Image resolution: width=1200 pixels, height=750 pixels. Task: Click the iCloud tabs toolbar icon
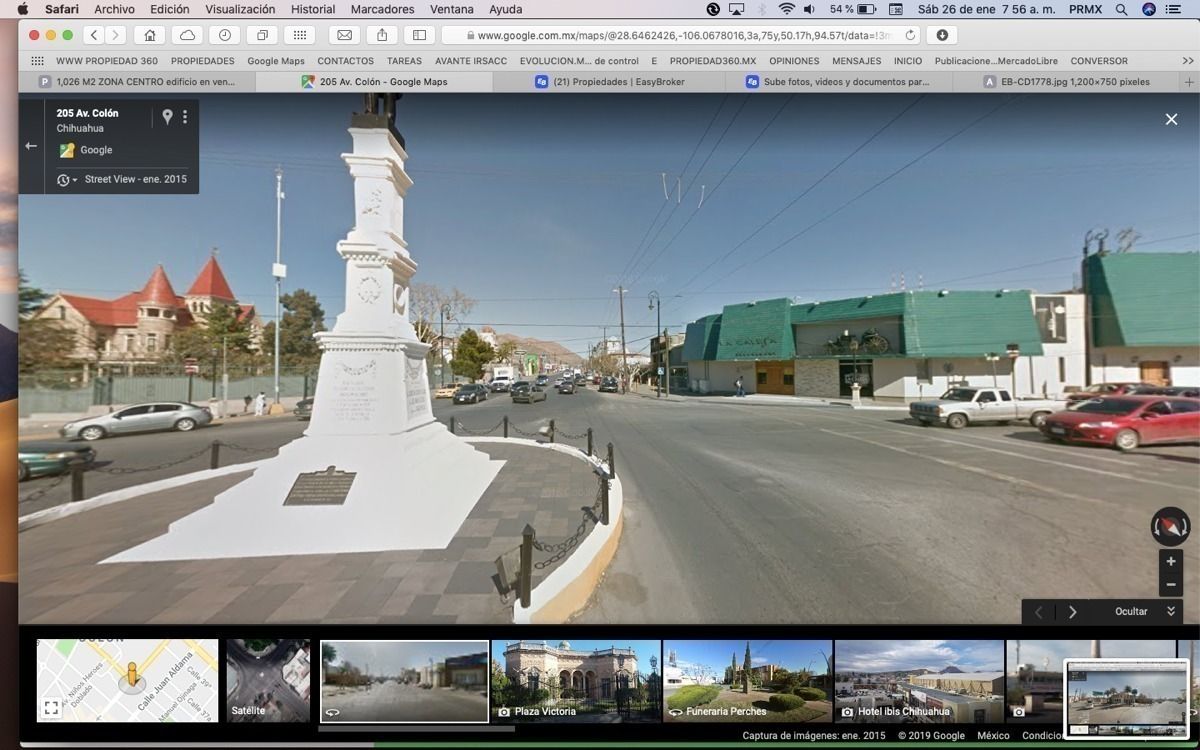(187, 35)
